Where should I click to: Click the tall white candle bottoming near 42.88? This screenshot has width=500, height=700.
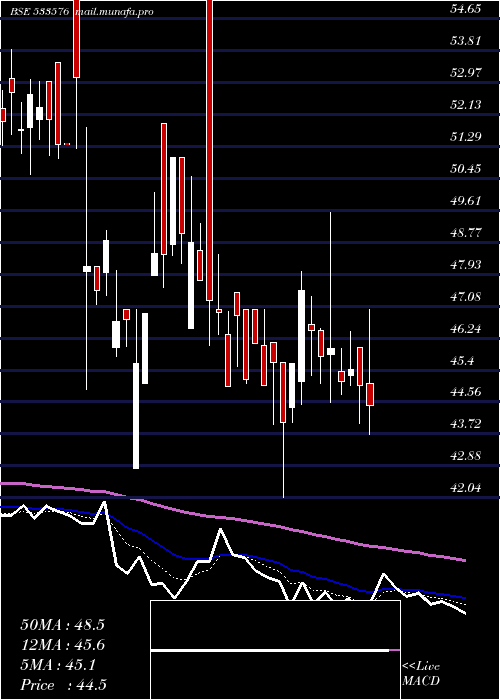tap(136, 416)
